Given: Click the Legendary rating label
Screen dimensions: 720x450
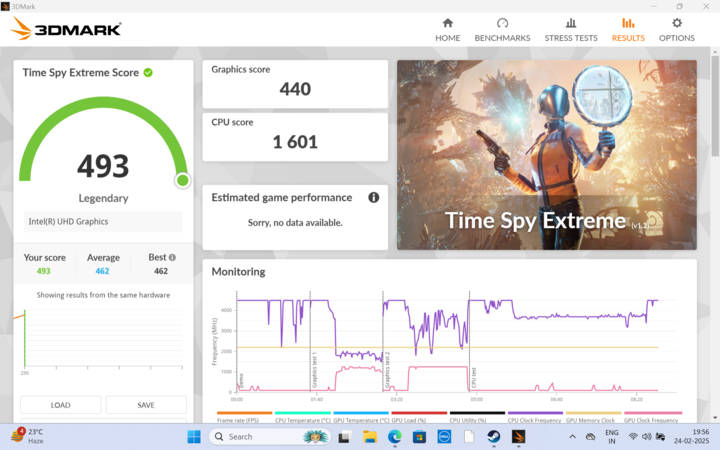Looking at the screenshot, I should pyautogui.click(x=103, y=198).
